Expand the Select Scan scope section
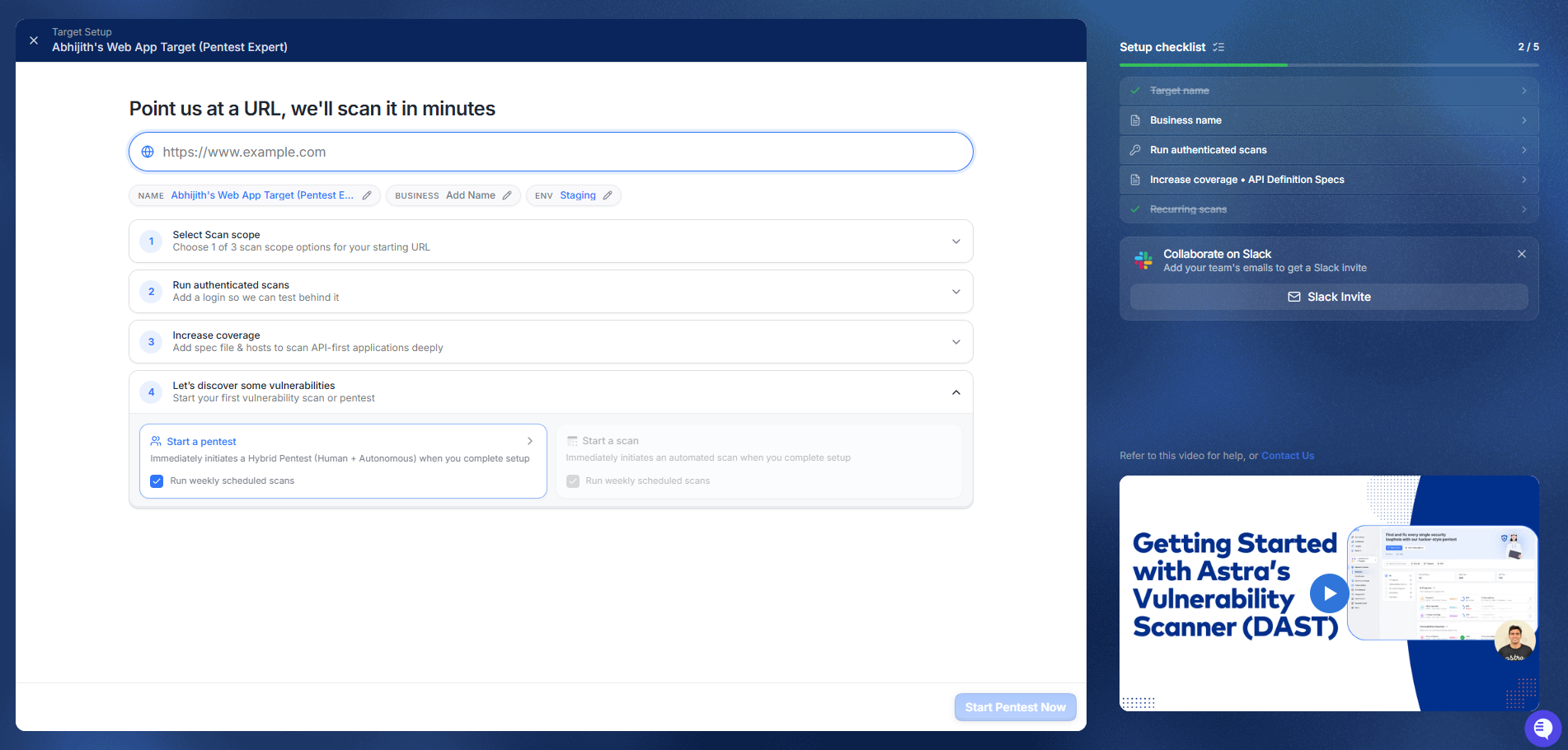The height and width of the screenshot is (750, 1568). [551, 241]
